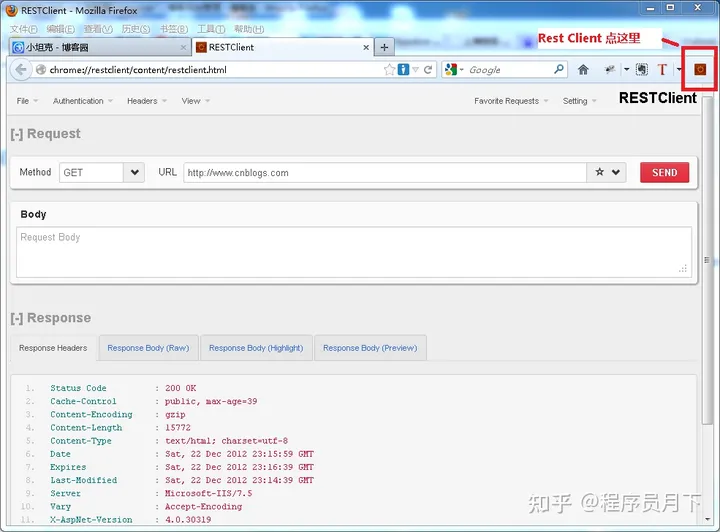Click the toolbar icon left of red T
Viewport: 720px width, 532px height.
641,70
